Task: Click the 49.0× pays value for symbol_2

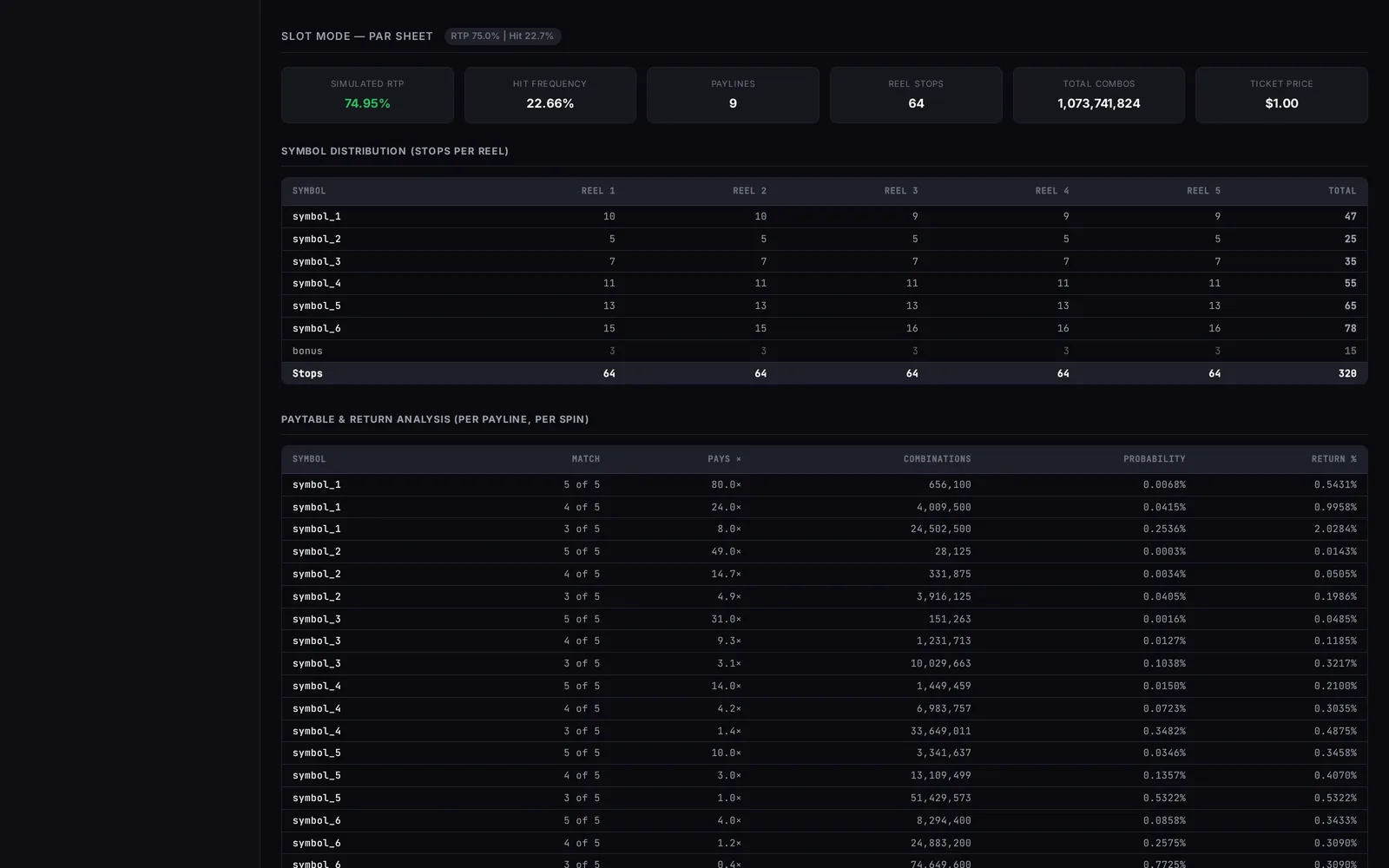Action: [727, 551]
